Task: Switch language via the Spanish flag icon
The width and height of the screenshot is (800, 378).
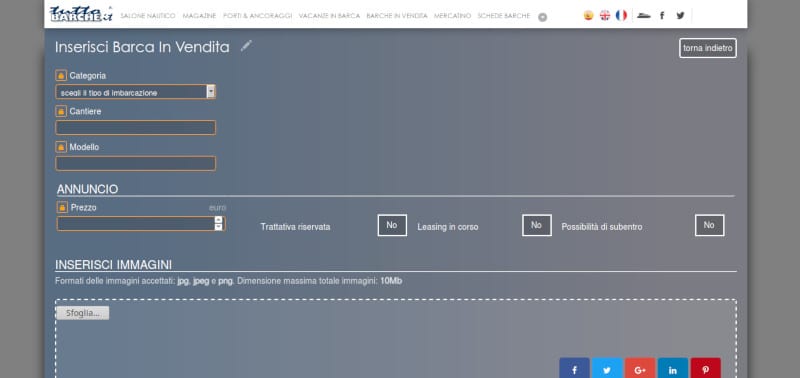Action: [x=588, y=15]
